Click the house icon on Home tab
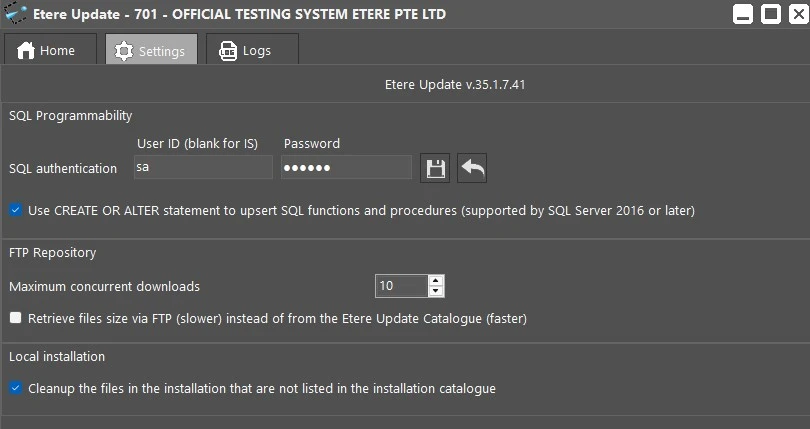Viewport: 810px width, 429px height. tap(26, 51)
